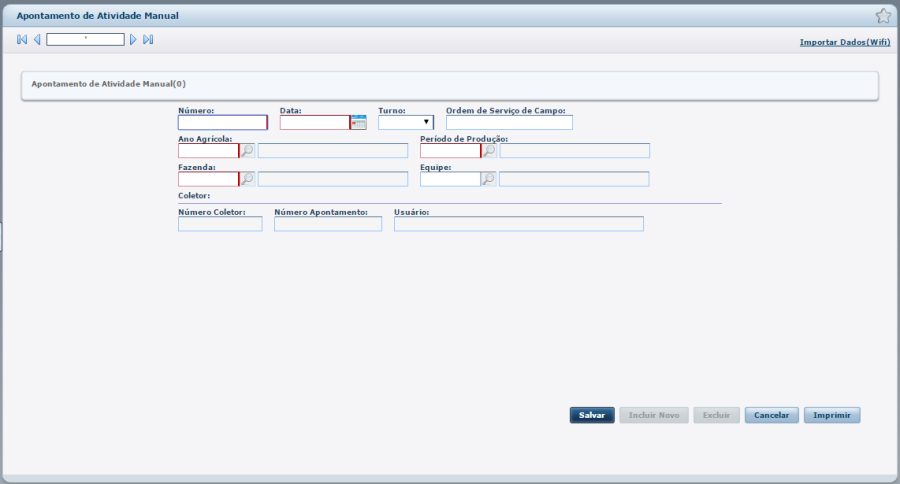
Task: Click the window title Apontamento de Atividade Manual
Action: coord(98,16)
